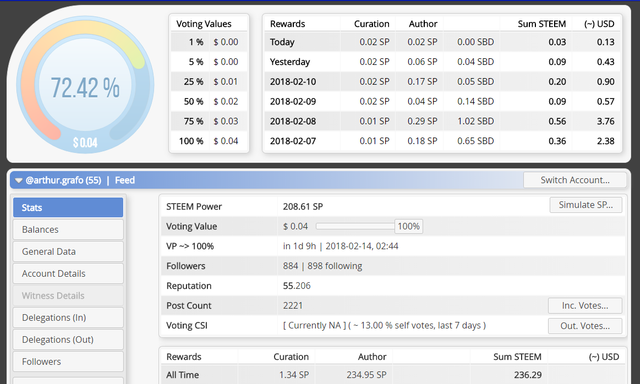
Task: Adjust the Voting Value slider track
Action: click(x=355, y=226)
